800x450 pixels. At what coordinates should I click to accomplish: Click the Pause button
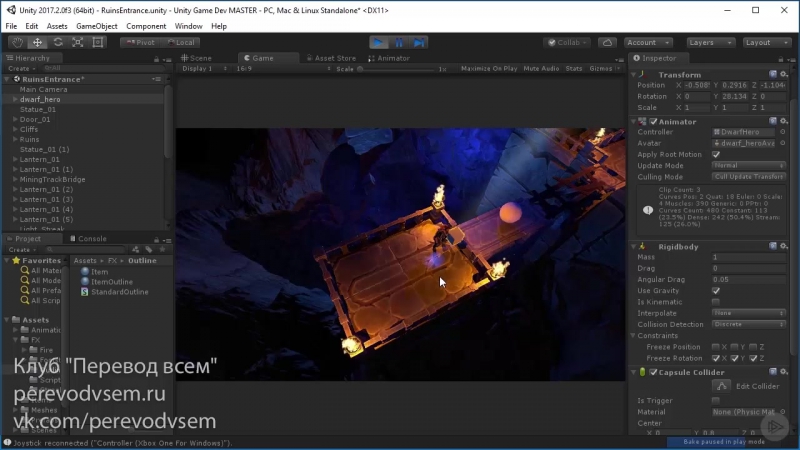coord(398,42)
